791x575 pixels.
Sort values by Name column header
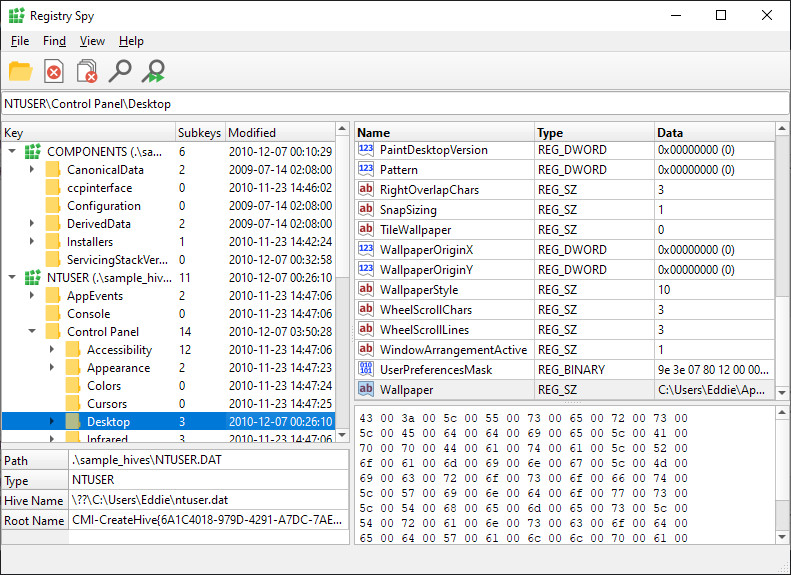[444, 133]
